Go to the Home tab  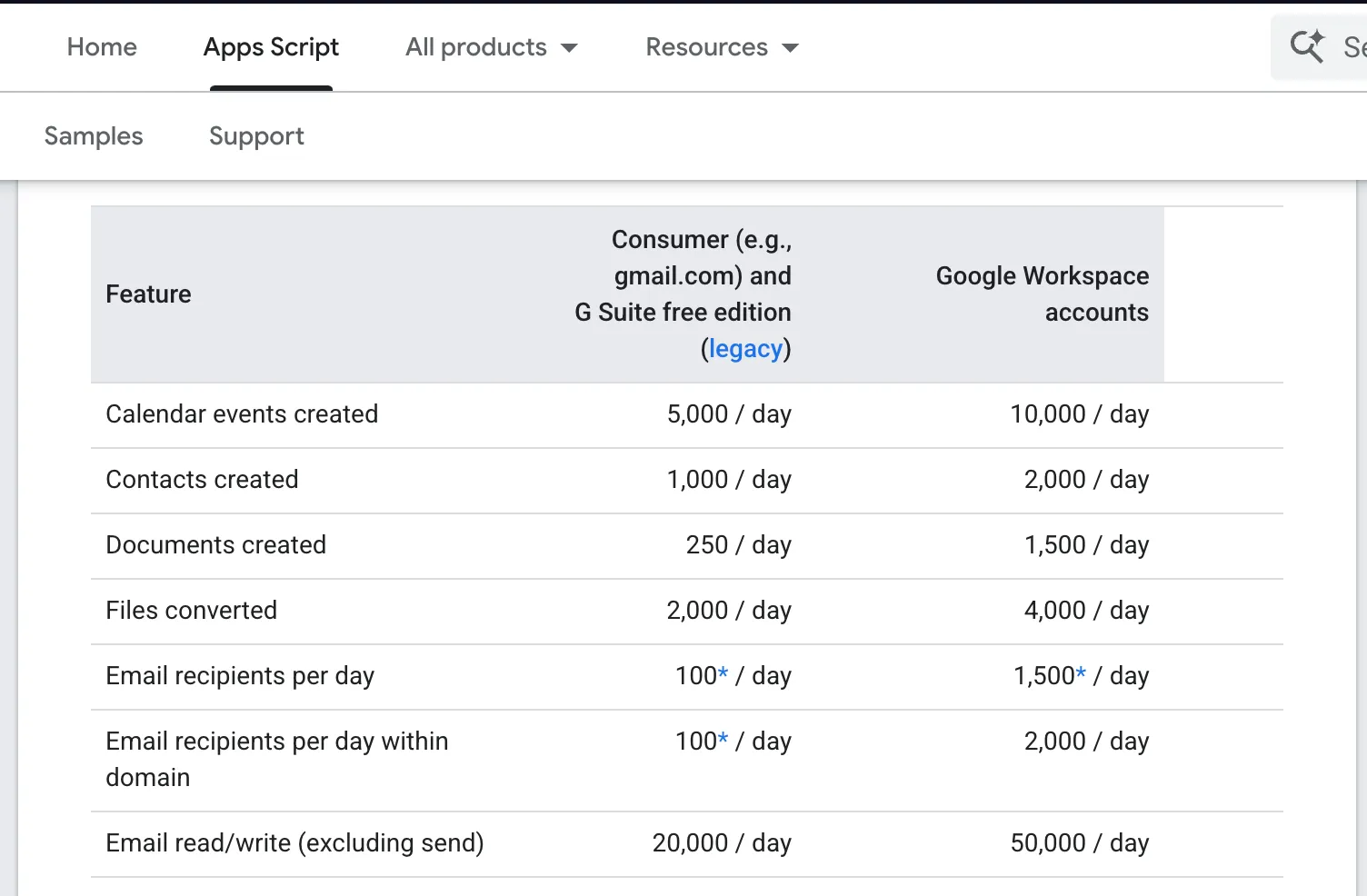click(102, 47)
